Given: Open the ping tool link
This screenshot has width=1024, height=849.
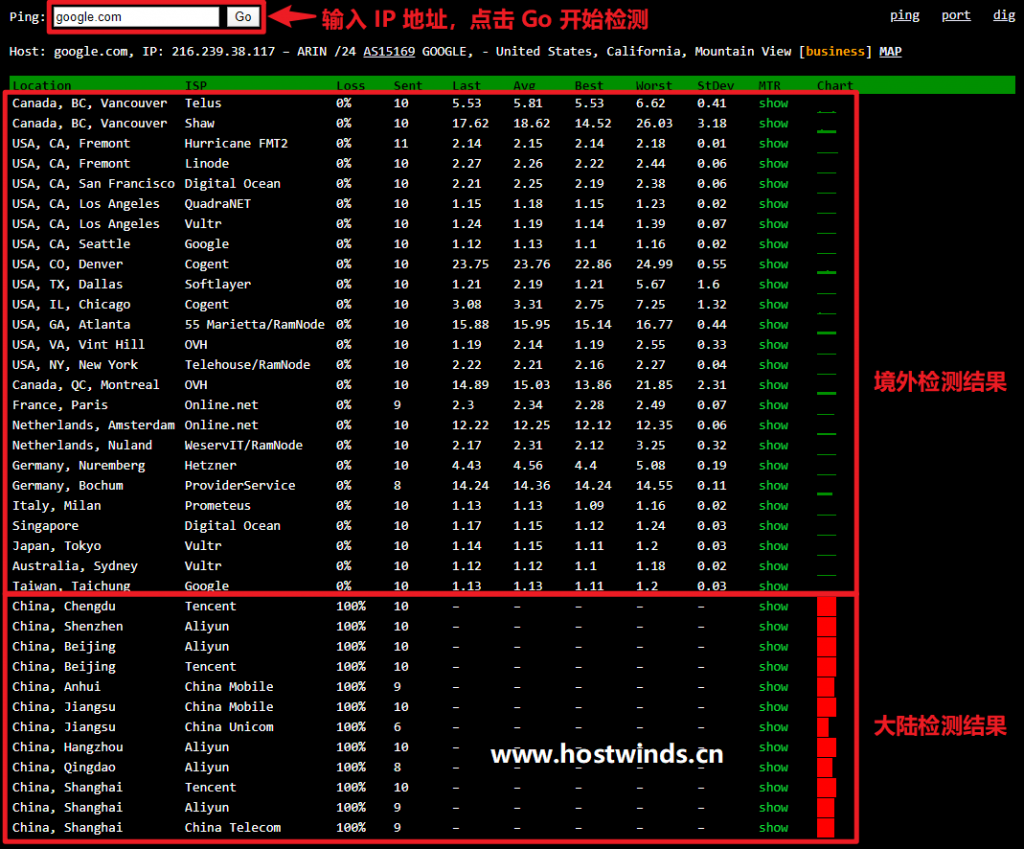Looking at the screenshot, I should (x=904, y=15).
